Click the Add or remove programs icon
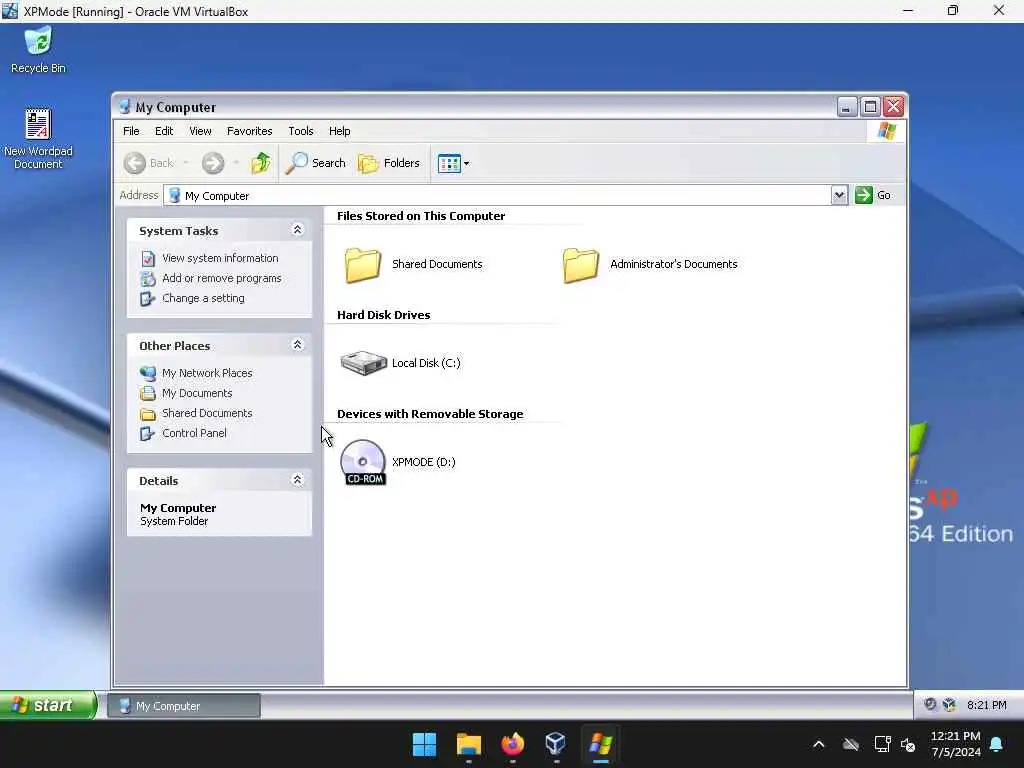 point(148,279)
